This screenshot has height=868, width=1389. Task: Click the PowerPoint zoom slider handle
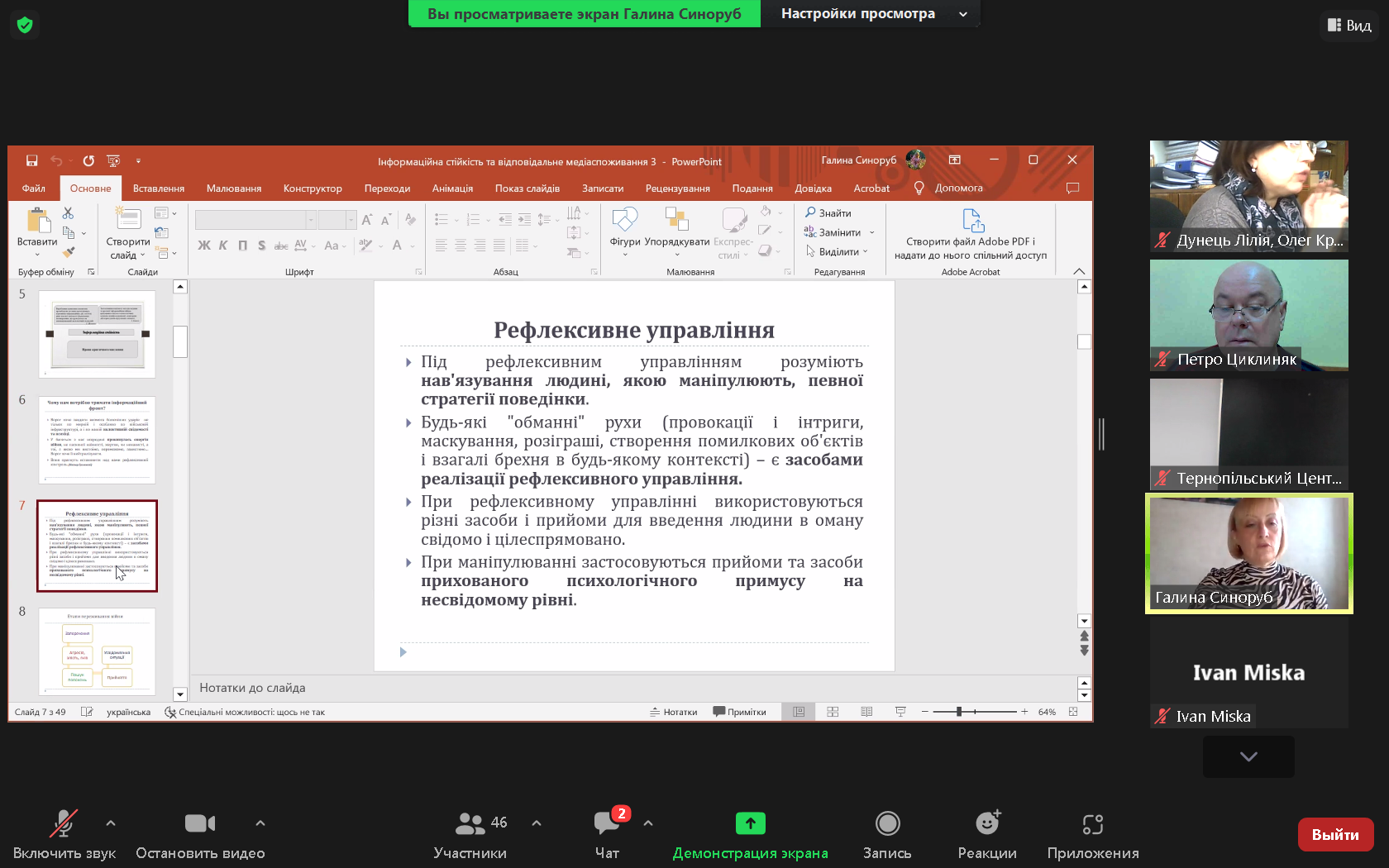[x=959, y=712]
